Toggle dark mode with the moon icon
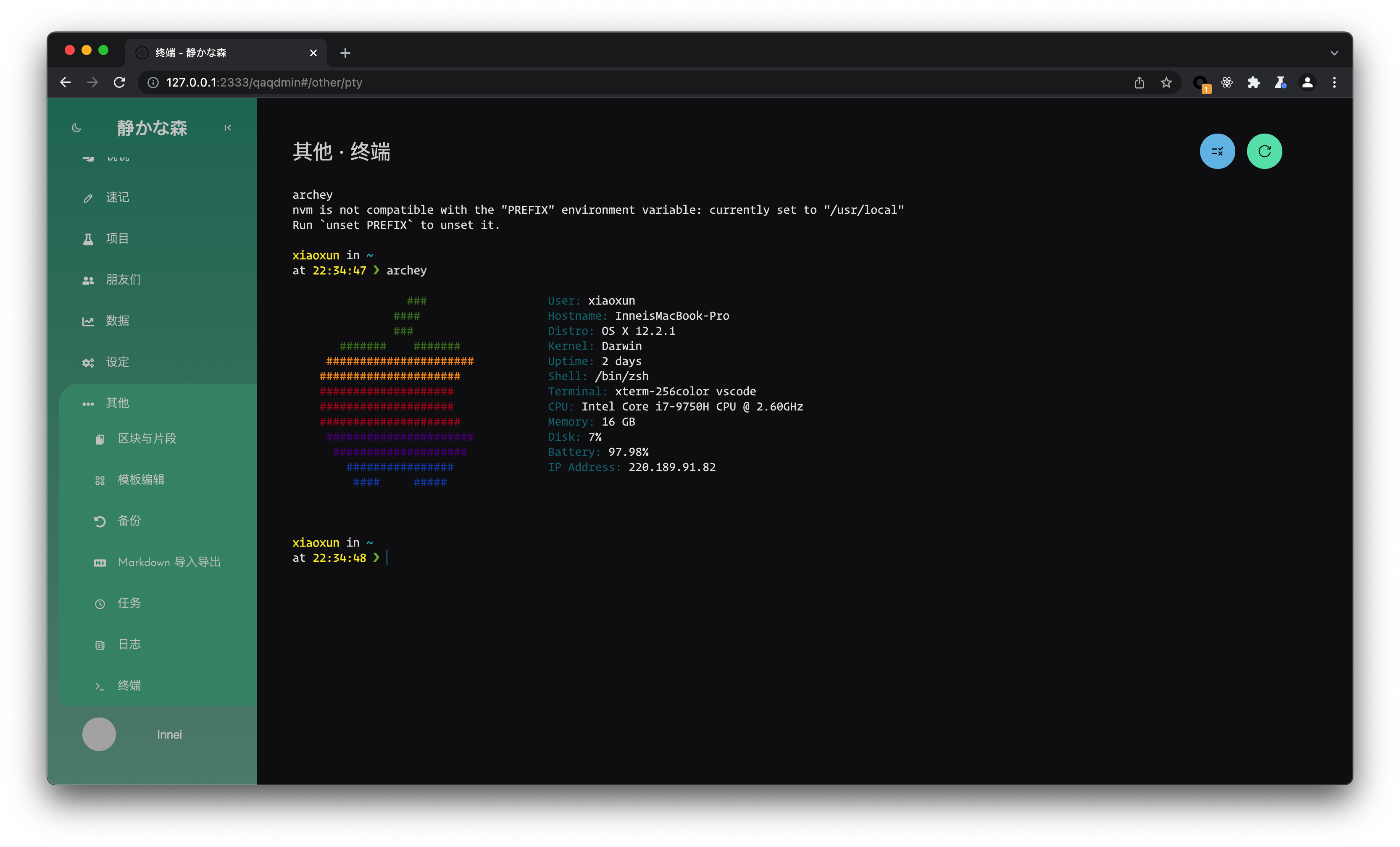1400x847 pixels. tap(76, 129)
